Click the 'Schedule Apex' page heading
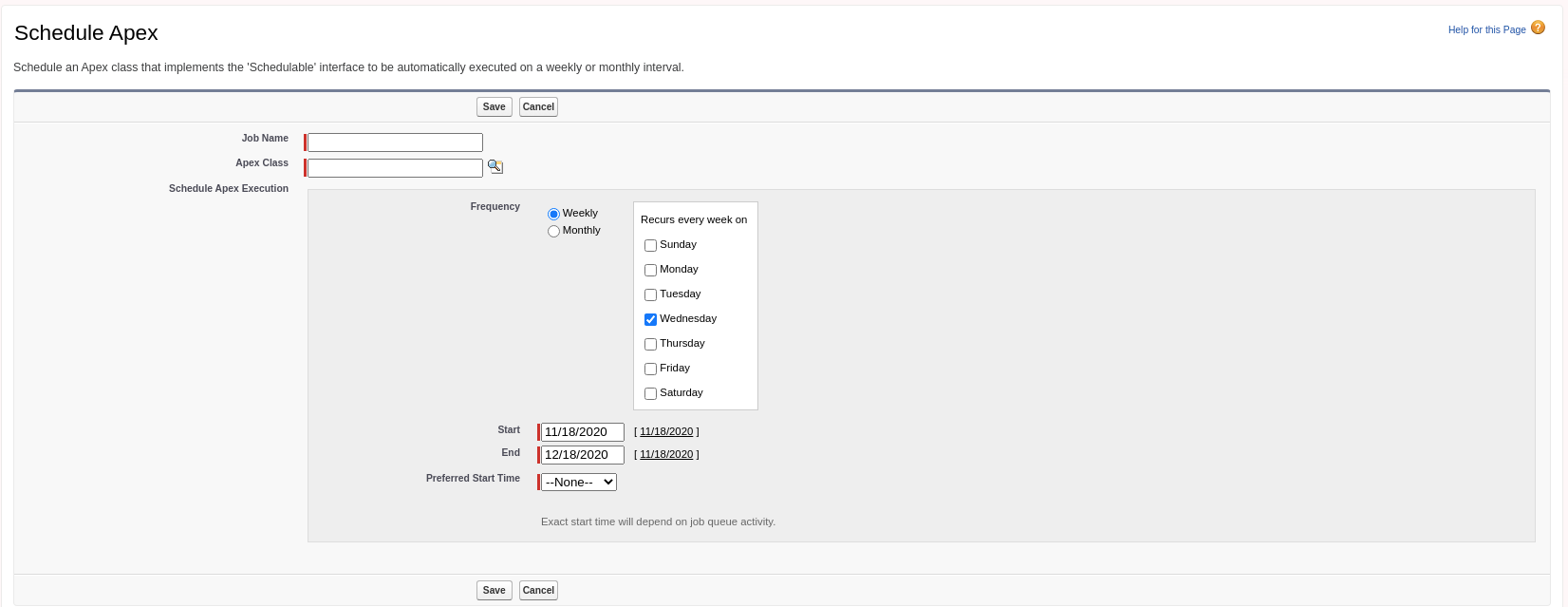Viewport: 1568px width, 607px height. click(x=86, y=33)
